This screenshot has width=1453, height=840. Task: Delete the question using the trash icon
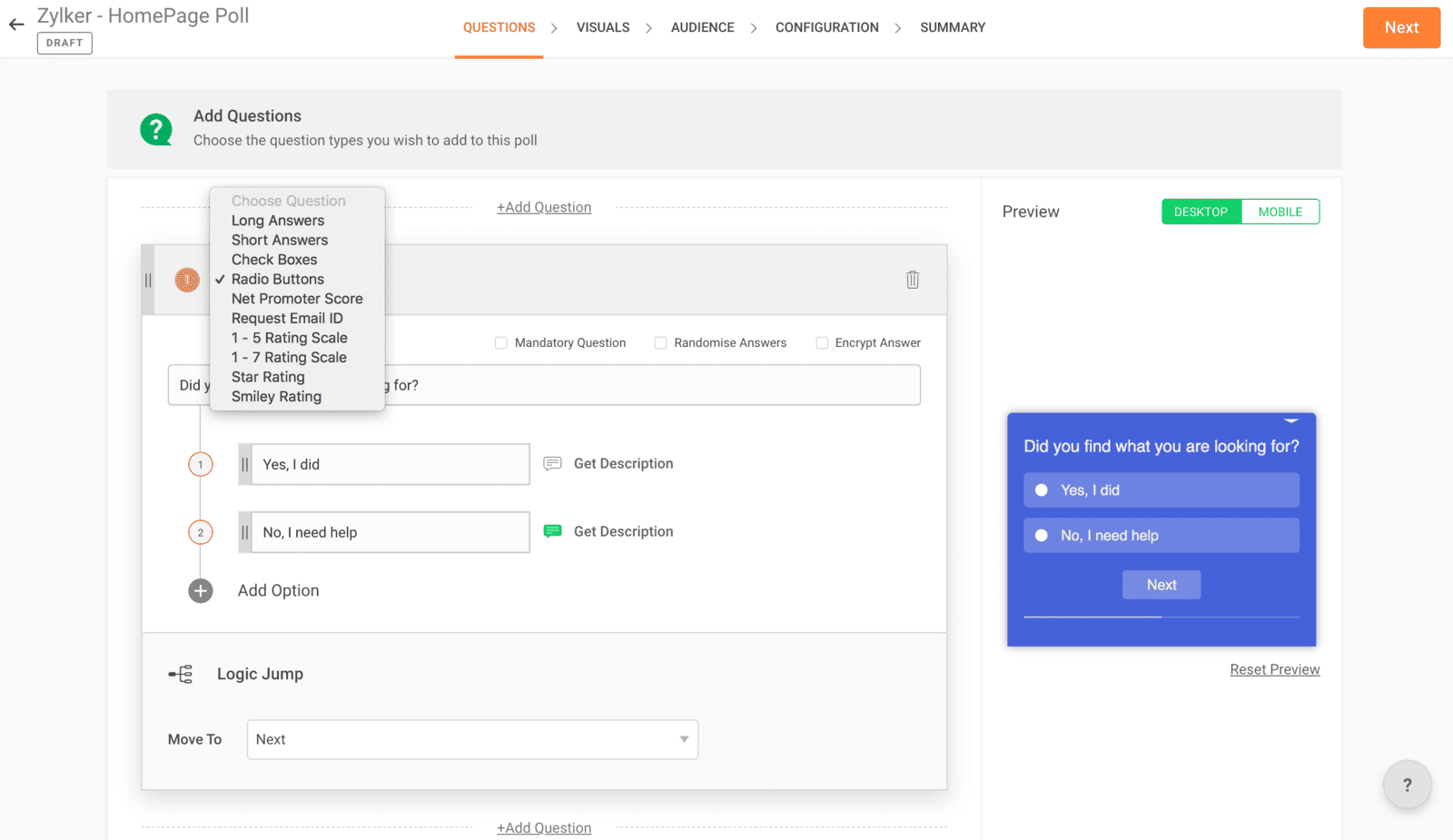912,280
